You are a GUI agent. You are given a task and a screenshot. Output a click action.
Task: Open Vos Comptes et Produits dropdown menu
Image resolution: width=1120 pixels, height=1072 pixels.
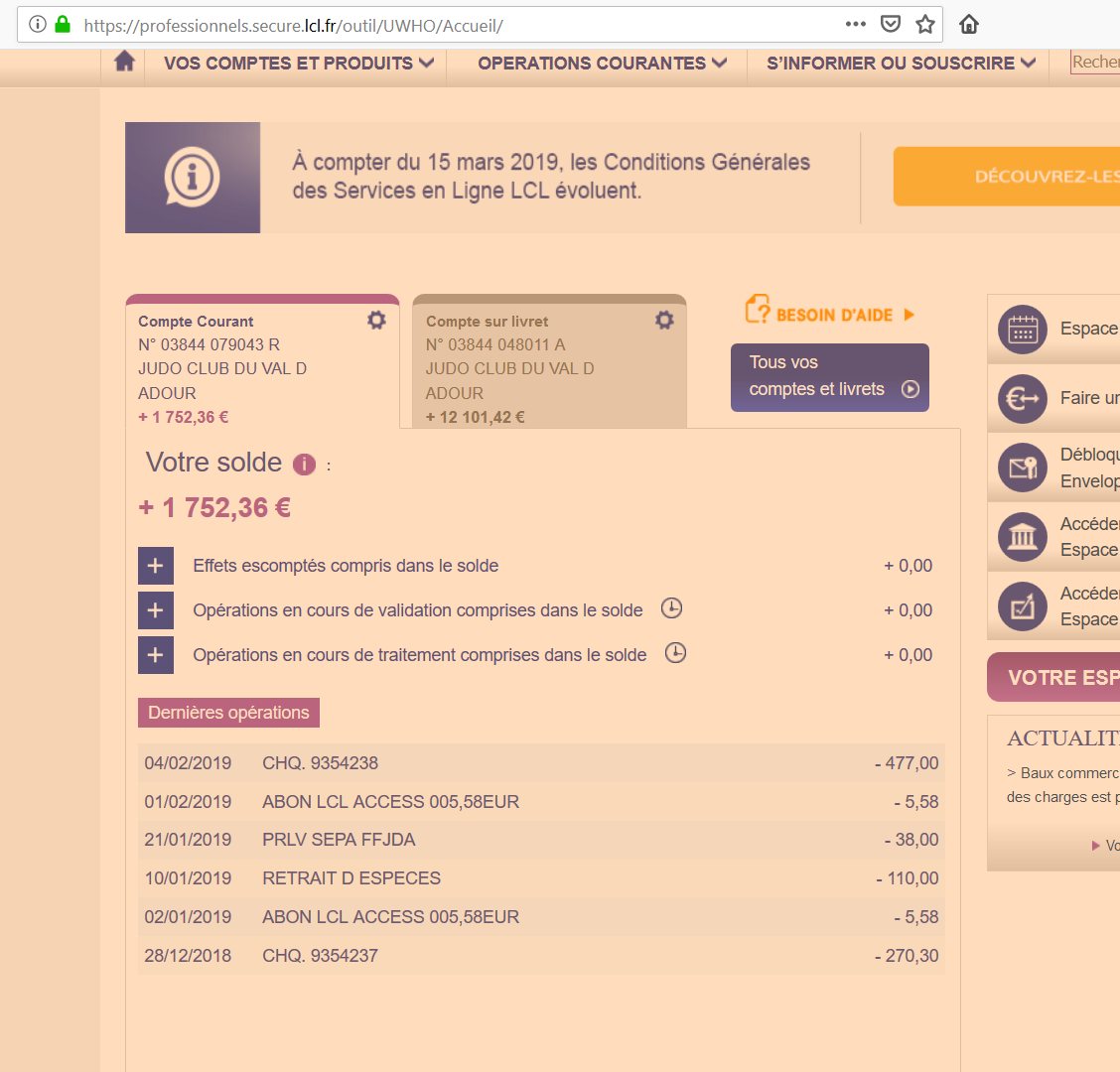299,63
